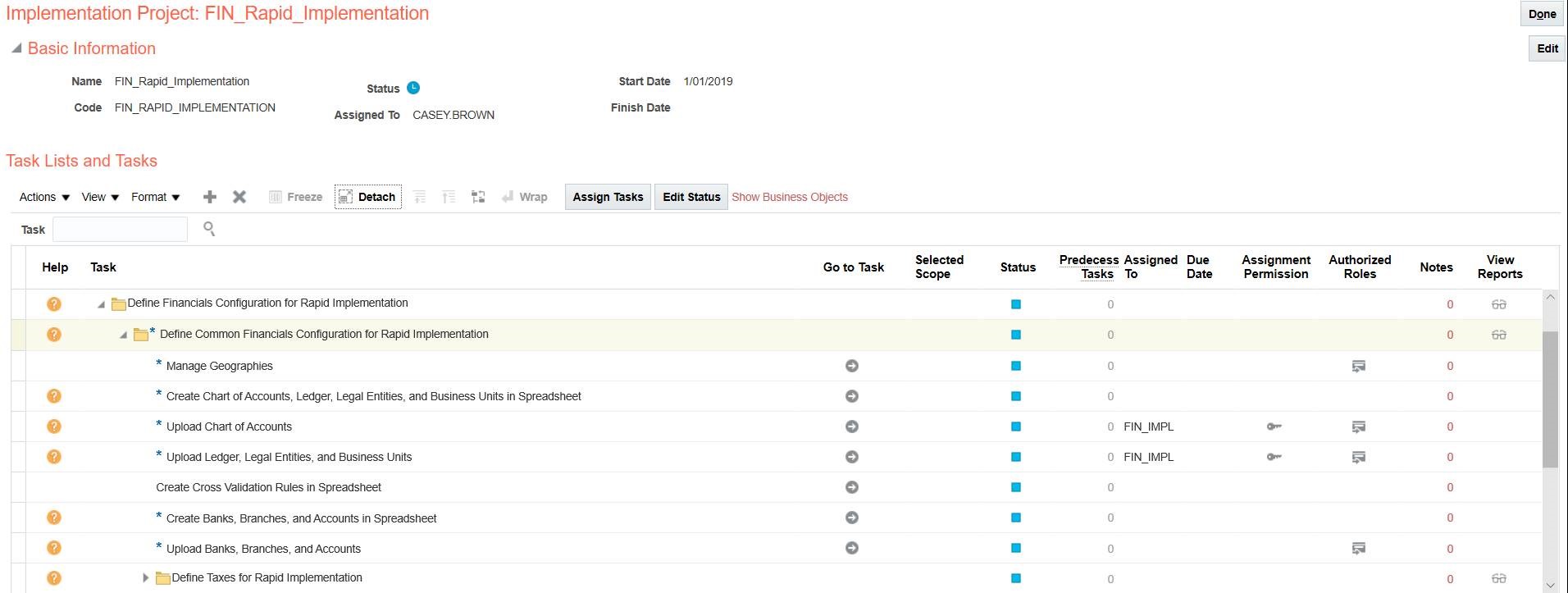Open authorized roles icon for Manage Geographies
Screen dimensions: 1568x593
point(1359,366)
